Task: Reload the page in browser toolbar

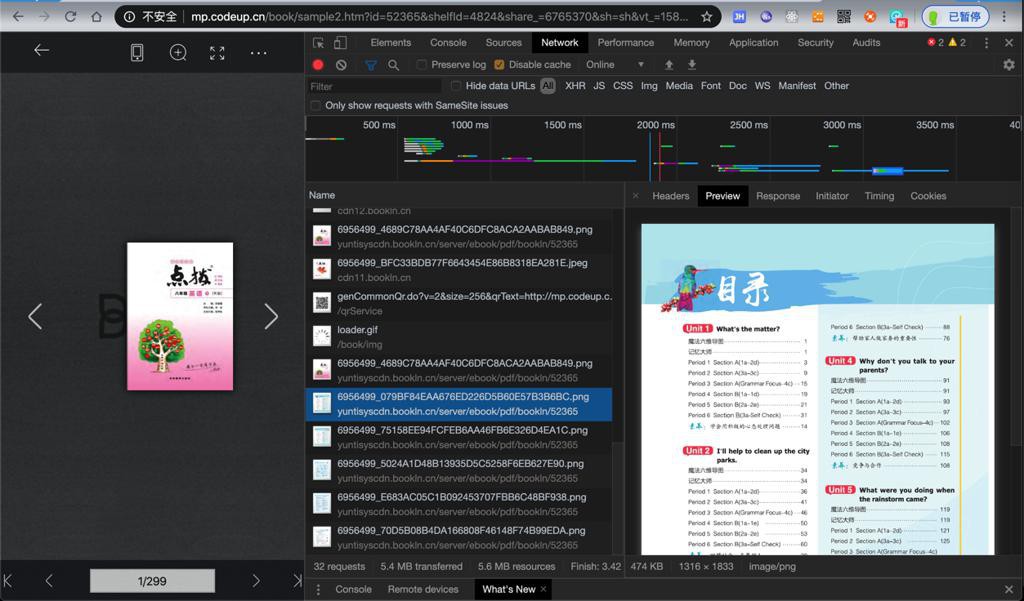Action: click(70, 16)
